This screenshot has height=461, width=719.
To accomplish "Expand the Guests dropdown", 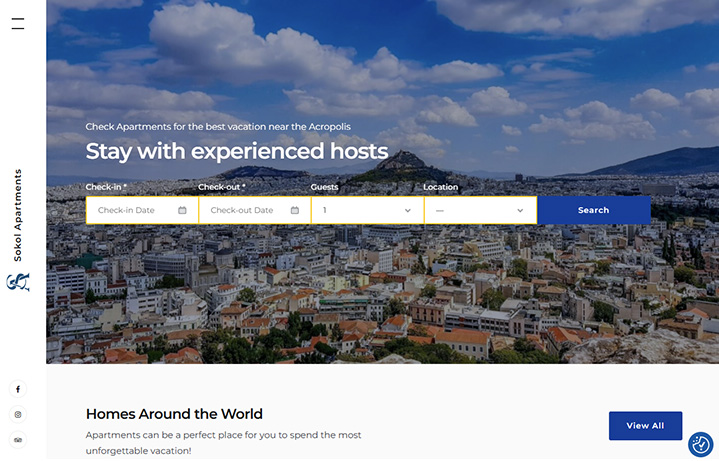I will (x=367, y=210).
